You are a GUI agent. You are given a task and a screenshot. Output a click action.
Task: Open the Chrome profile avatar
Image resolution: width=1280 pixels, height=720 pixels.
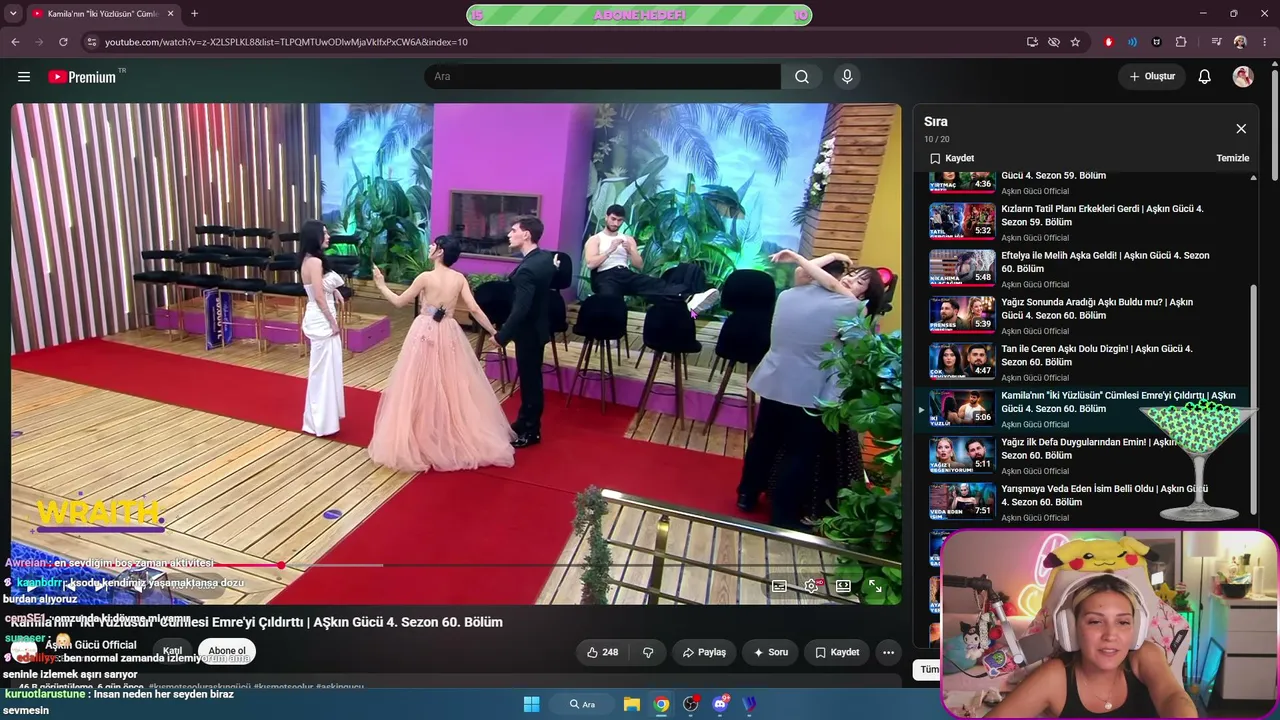1240,42
